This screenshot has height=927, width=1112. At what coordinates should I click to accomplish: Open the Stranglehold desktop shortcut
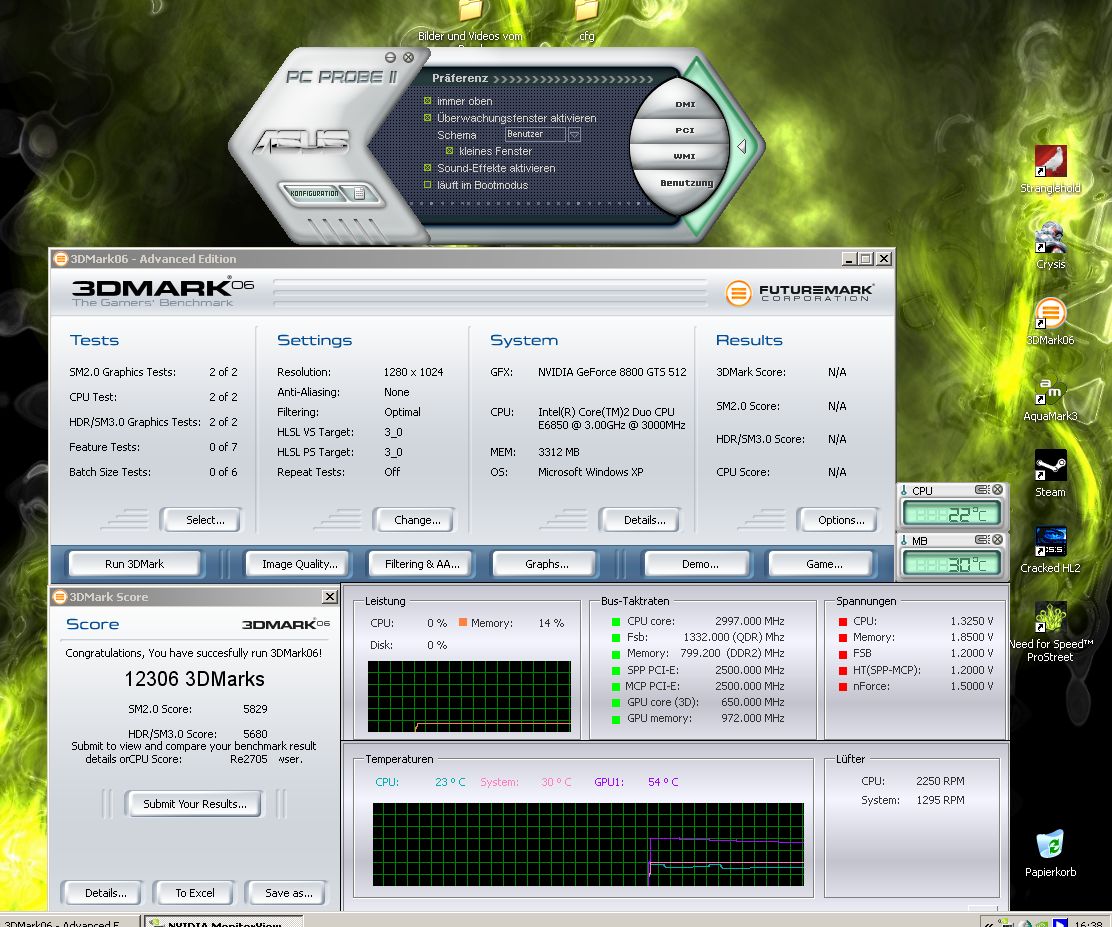pos(1050,170)
